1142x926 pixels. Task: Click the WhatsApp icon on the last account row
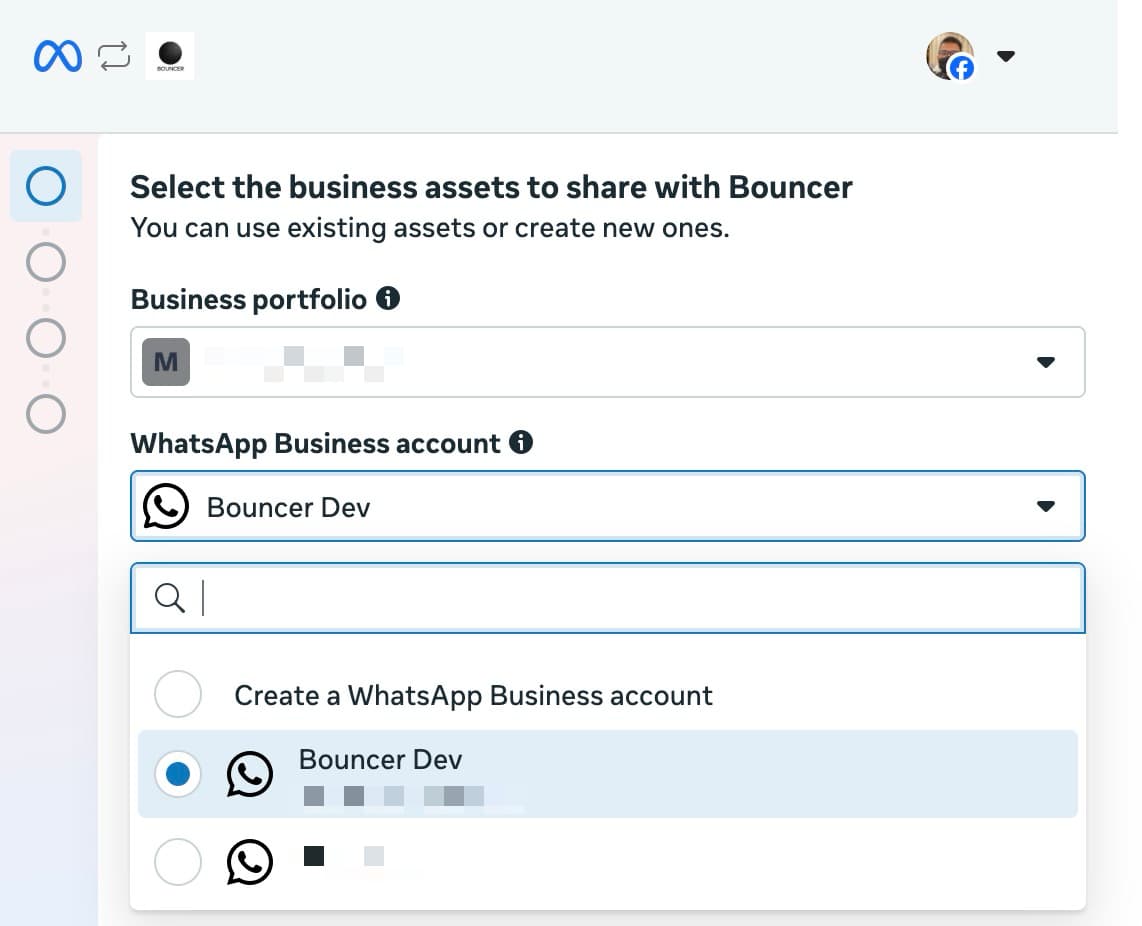(249, 861)
